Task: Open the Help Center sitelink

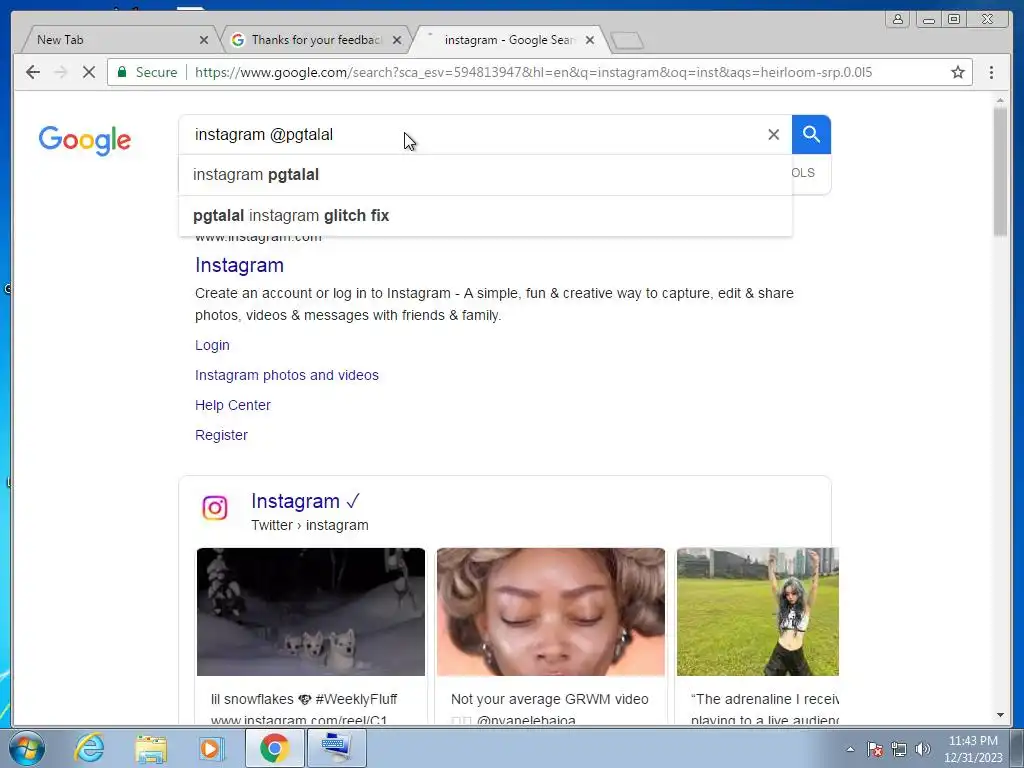Action: coord(232,405)
